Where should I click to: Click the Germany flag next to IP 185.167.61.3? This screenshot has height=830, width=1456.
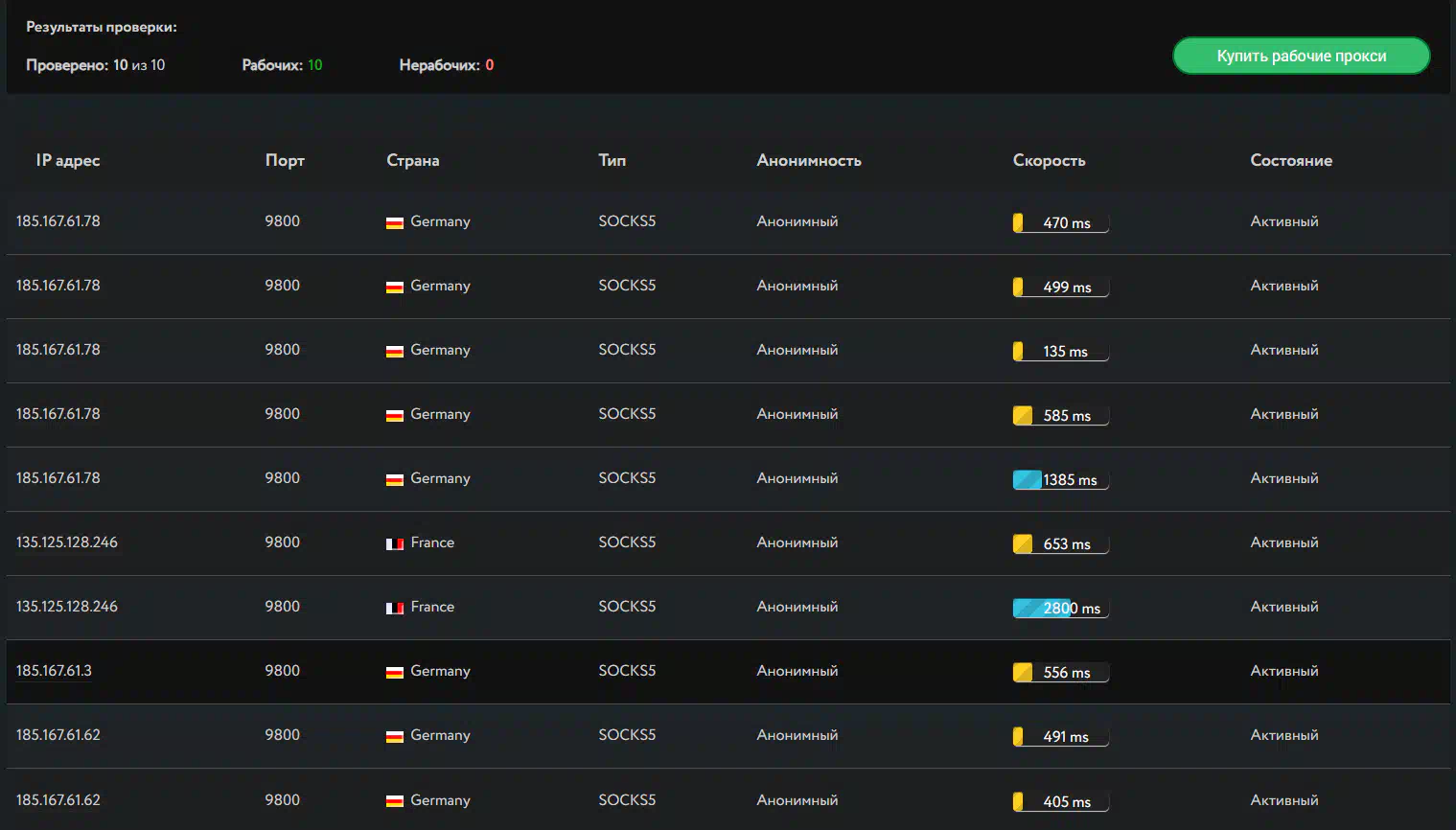click(x=394, y=672)
